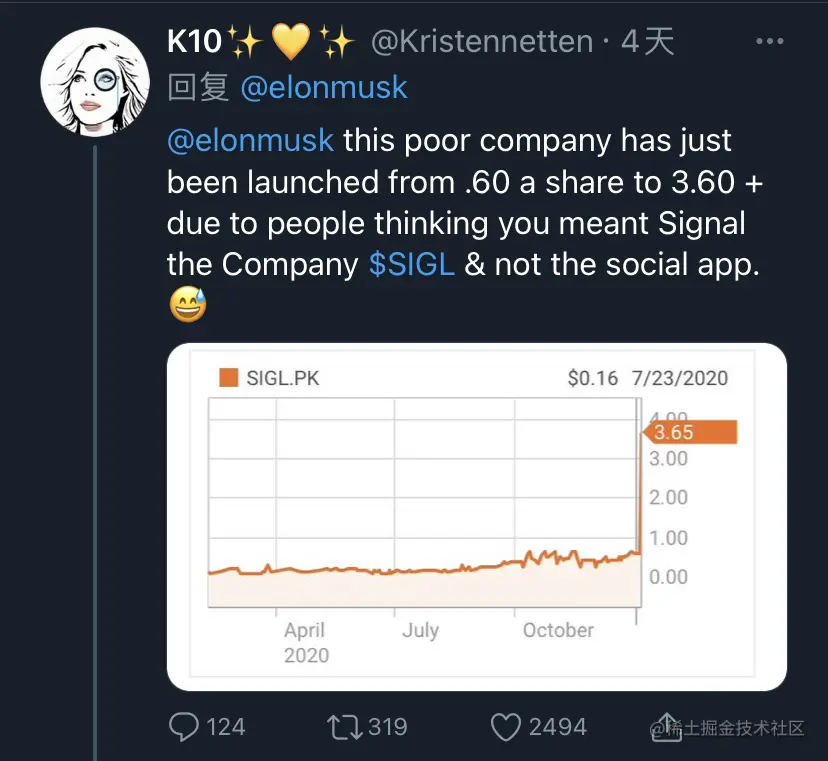Open the K10 profile avatar picture

[x=95, y=82]
